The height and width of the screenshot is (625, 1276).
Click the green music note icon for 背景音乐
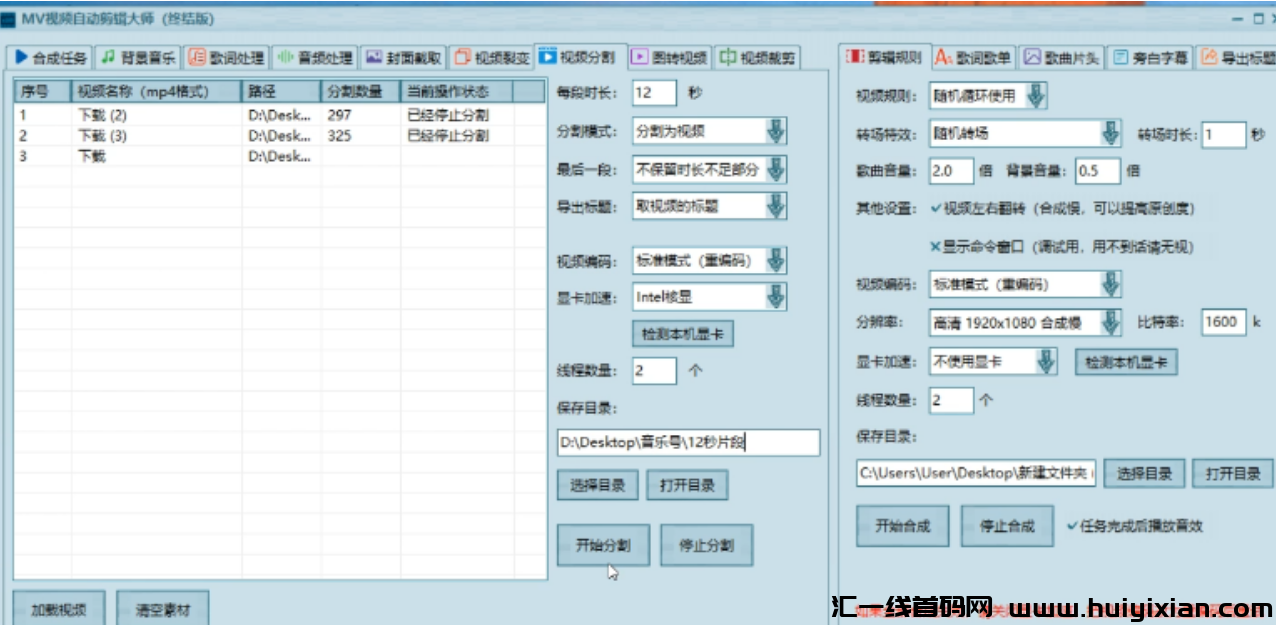pos(108,57)
